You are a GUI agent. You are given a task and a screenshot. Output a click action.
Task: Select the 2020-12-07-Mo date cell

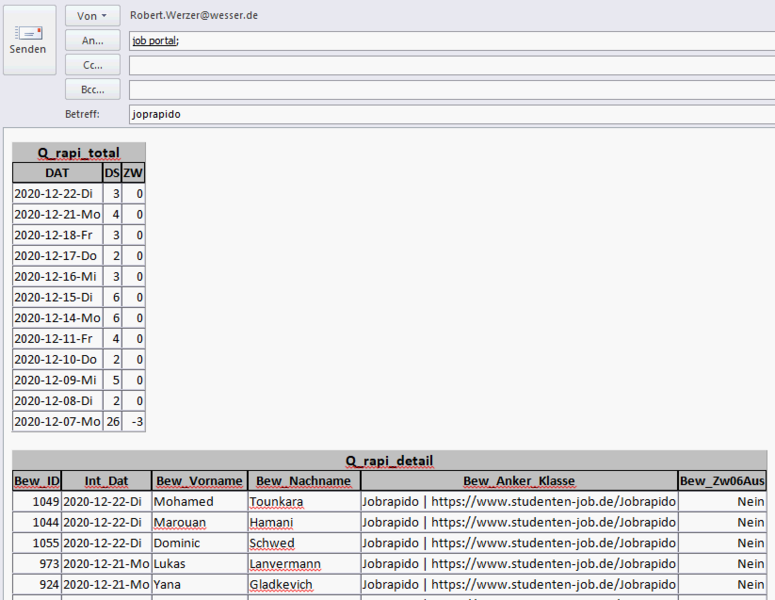click(57, 422)
